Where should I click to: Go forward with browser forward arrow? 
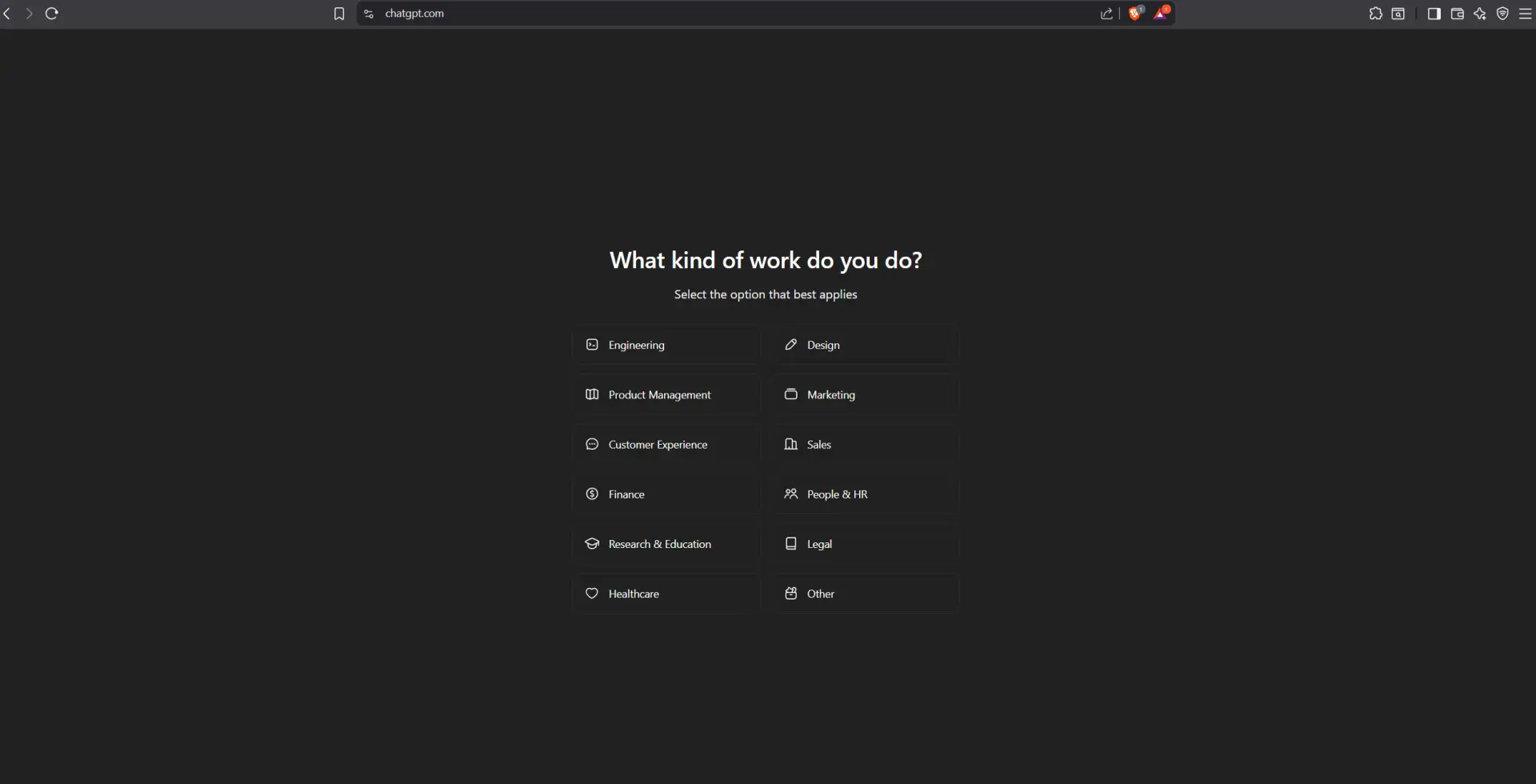(x=29, y=14)
